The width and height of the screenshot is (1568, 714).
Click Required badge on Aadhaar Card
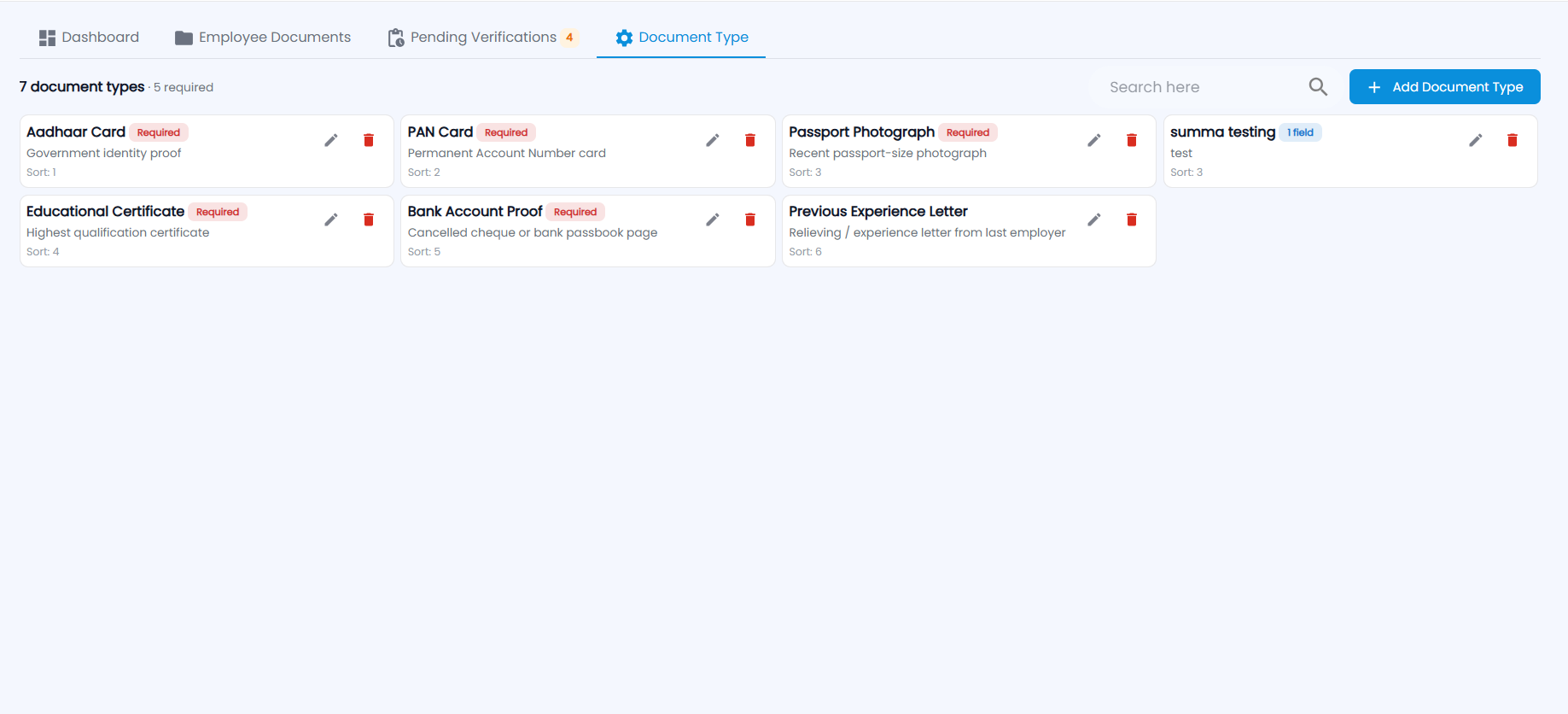(159, 132)
